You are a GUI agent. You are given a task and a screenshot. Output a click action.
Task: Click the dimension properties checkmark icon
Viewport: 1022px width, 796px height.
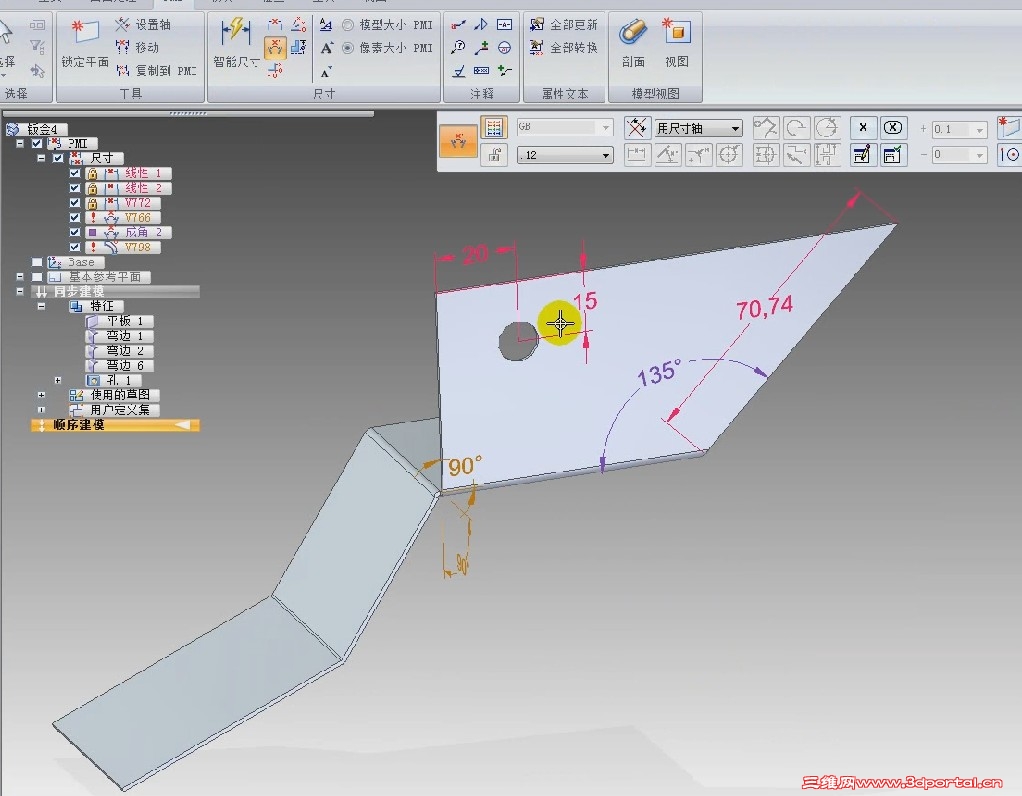point(893,155)
